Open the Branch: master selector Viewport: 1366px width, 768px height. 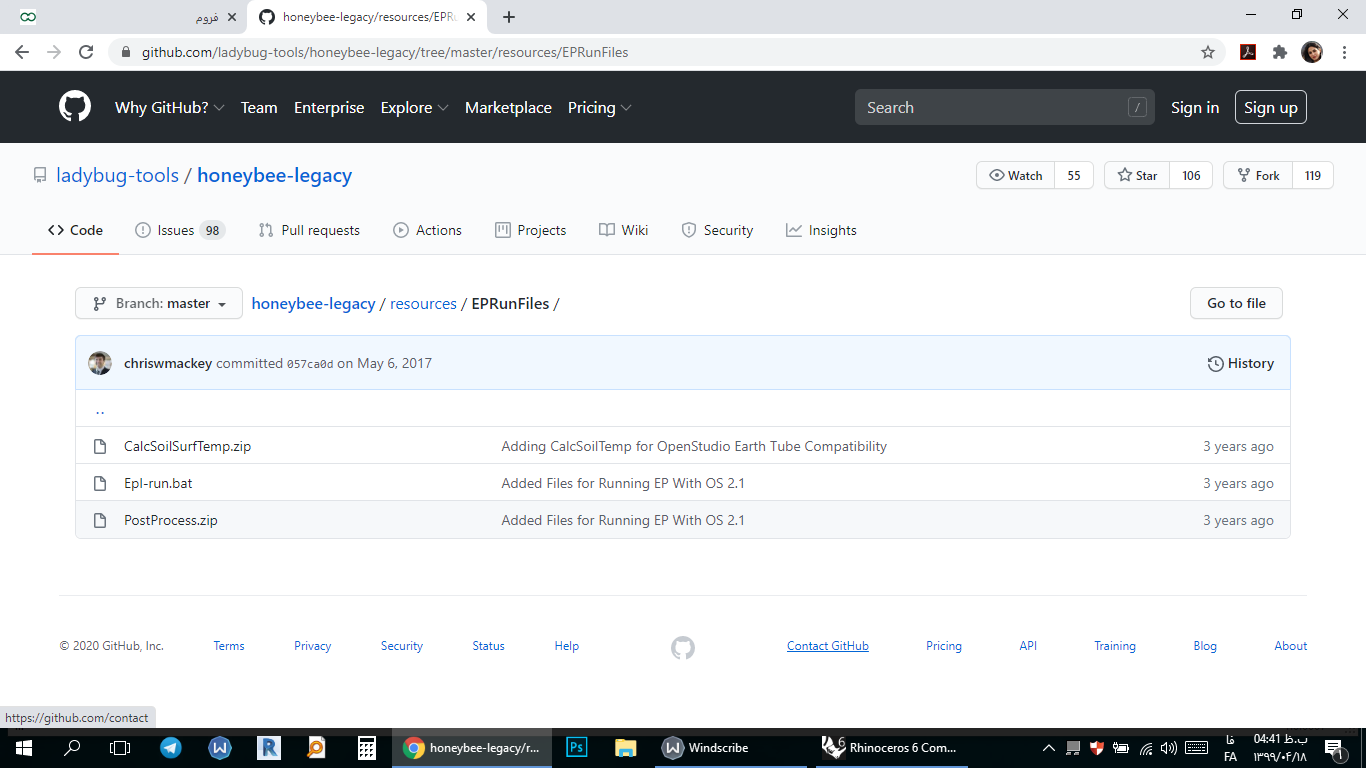click(x=159, y=303)
